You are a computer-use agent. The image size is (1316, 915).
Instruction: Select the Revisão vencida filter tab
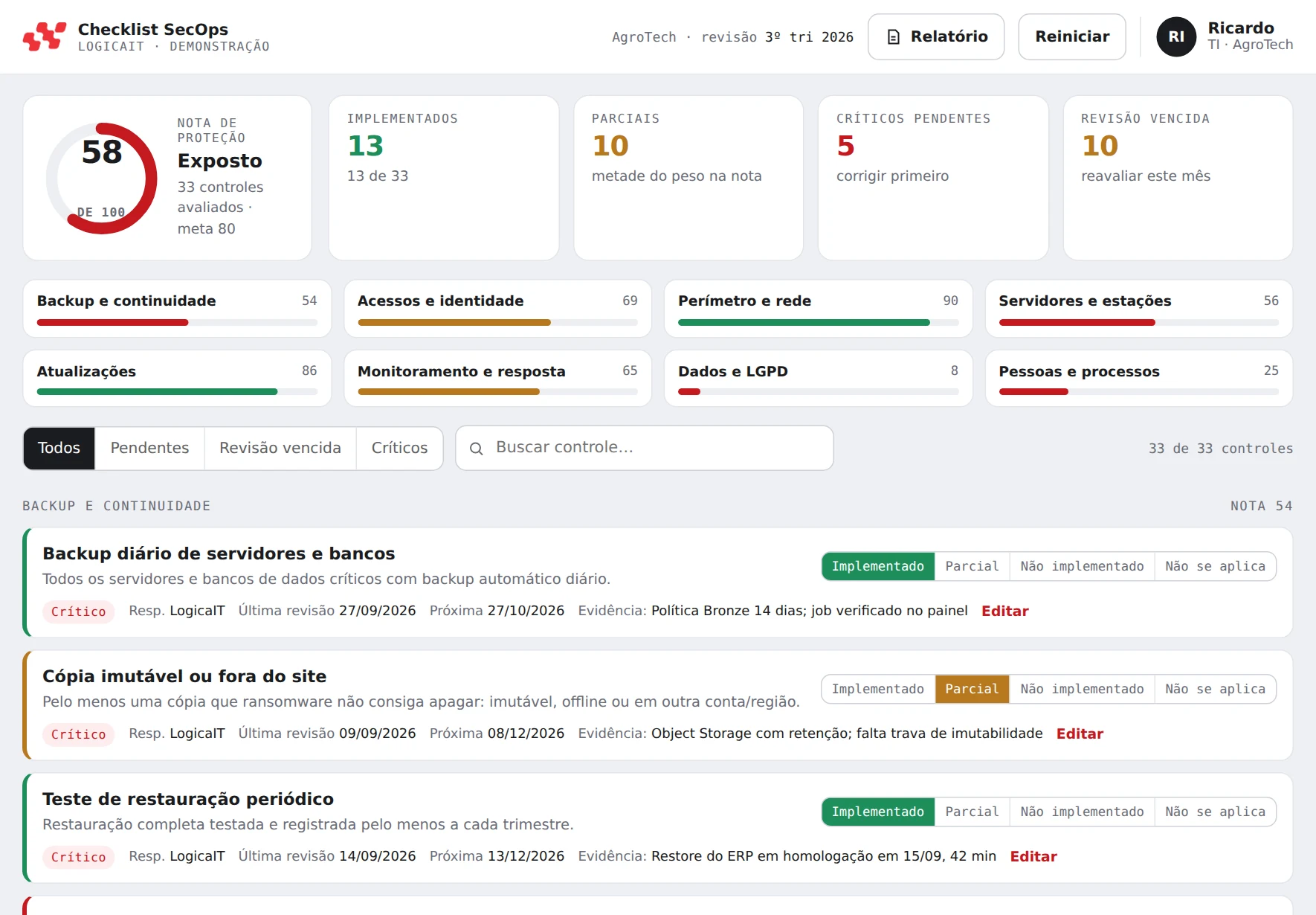(x=280, y=448)
